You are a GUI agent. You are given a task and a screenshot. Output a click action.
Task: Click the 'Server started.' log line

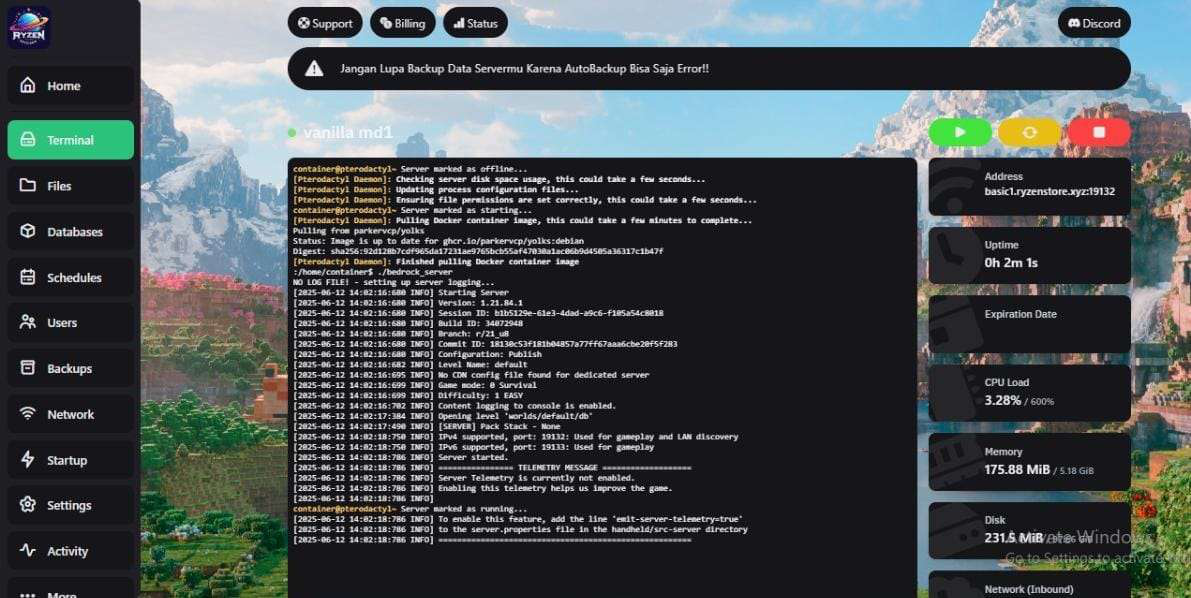400,457
